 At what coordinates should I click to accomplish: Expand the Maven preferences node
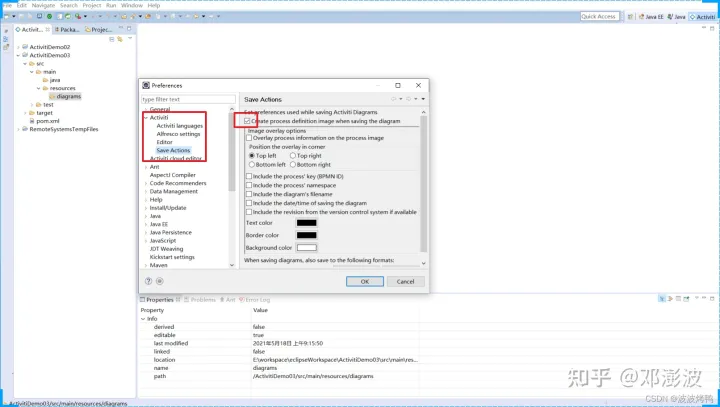(x=146, y=266)
